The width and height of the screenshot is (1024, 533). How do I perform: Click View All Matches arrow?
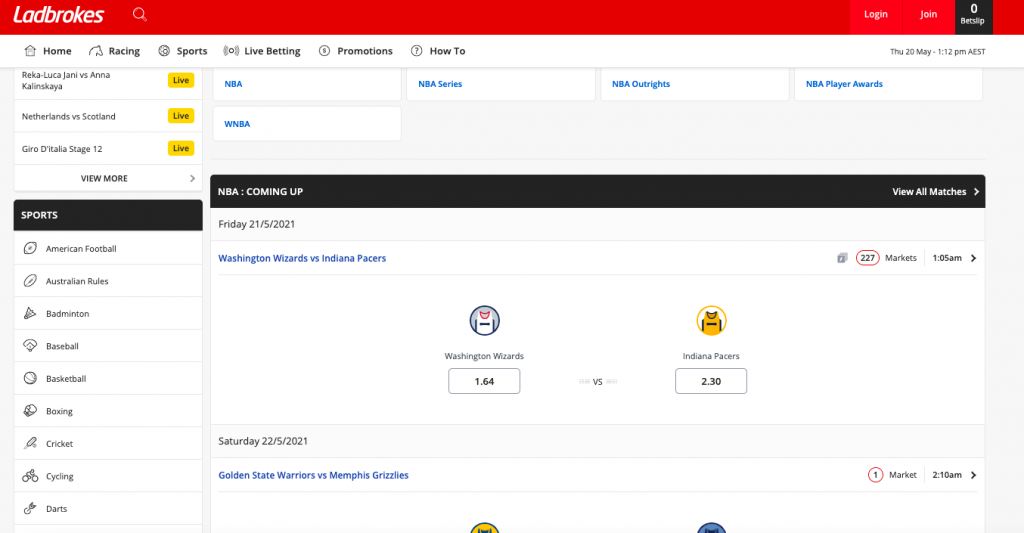point(976,191)
